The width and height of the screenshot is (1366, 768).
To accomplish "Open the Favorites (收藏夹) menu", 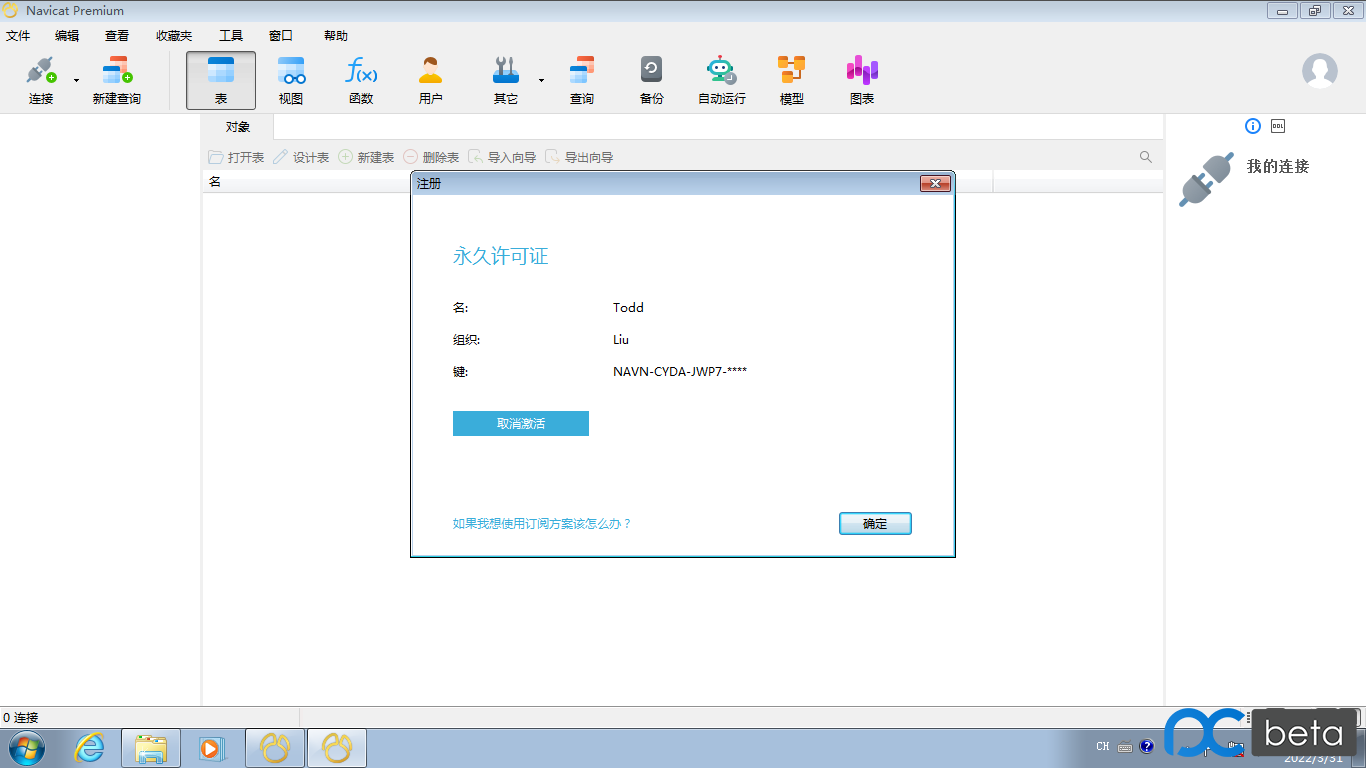I will (174, 36).
